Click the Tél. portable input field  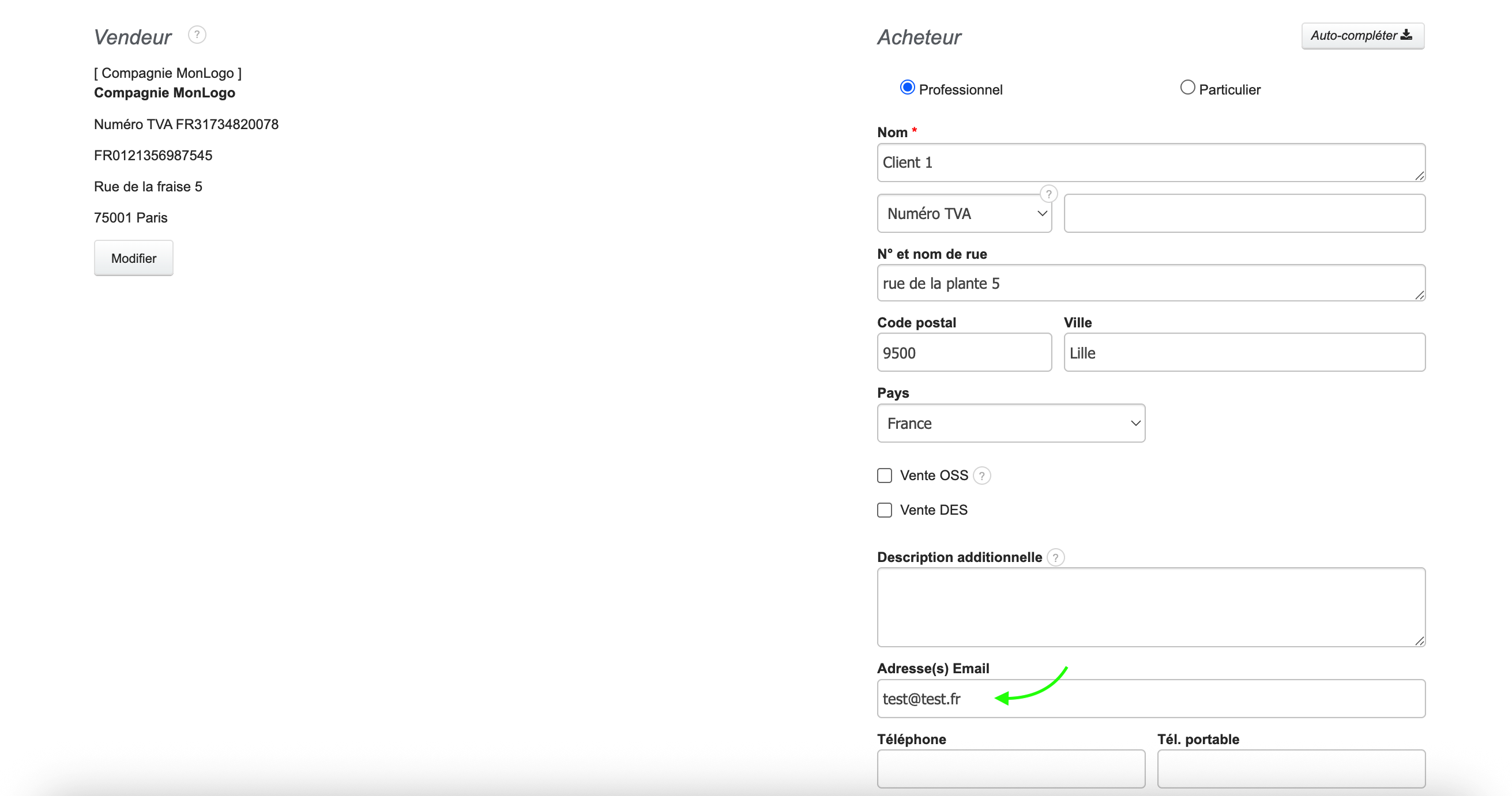pyautogui.click(x=1291, y=768)
